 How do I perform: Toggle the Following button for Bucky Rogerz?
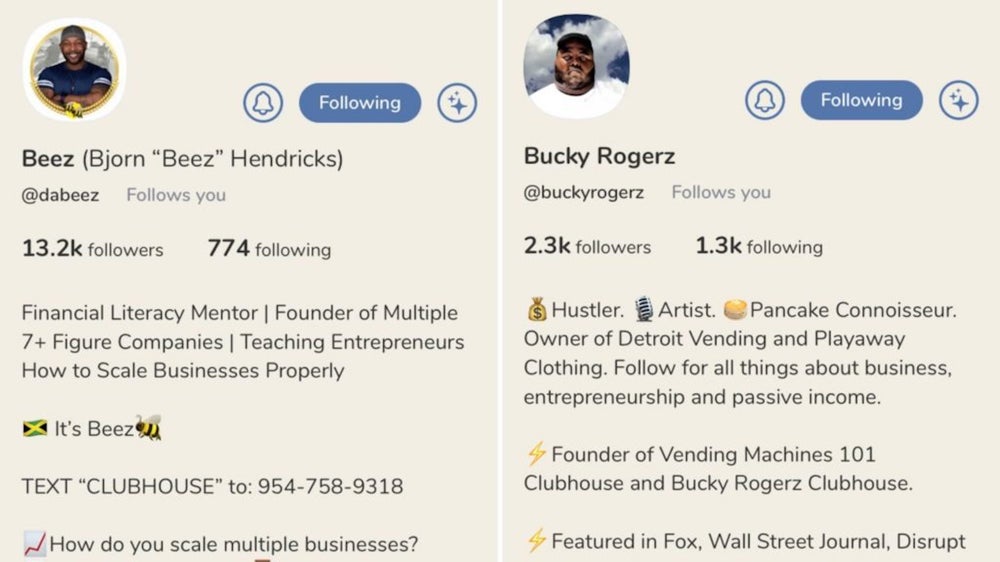pyautogui.click(x=861, y=100)
